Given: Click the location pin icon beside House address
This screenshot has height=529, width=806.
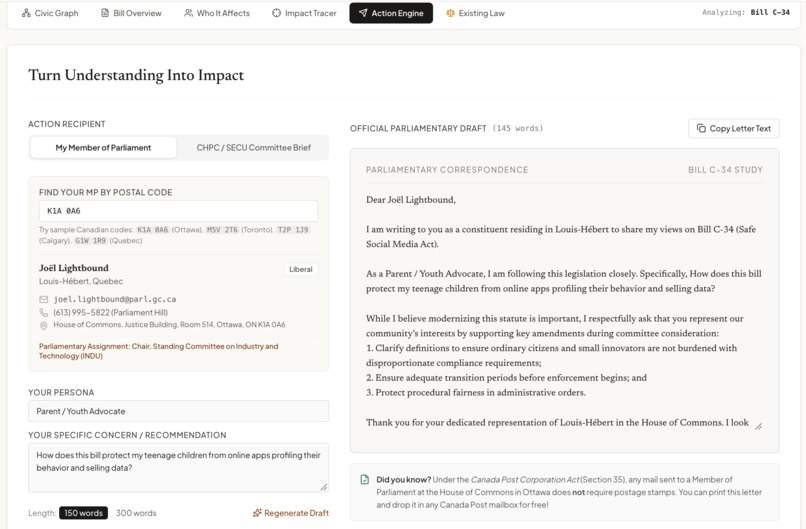Looking at the screenshot, I should tap(44, 325).
